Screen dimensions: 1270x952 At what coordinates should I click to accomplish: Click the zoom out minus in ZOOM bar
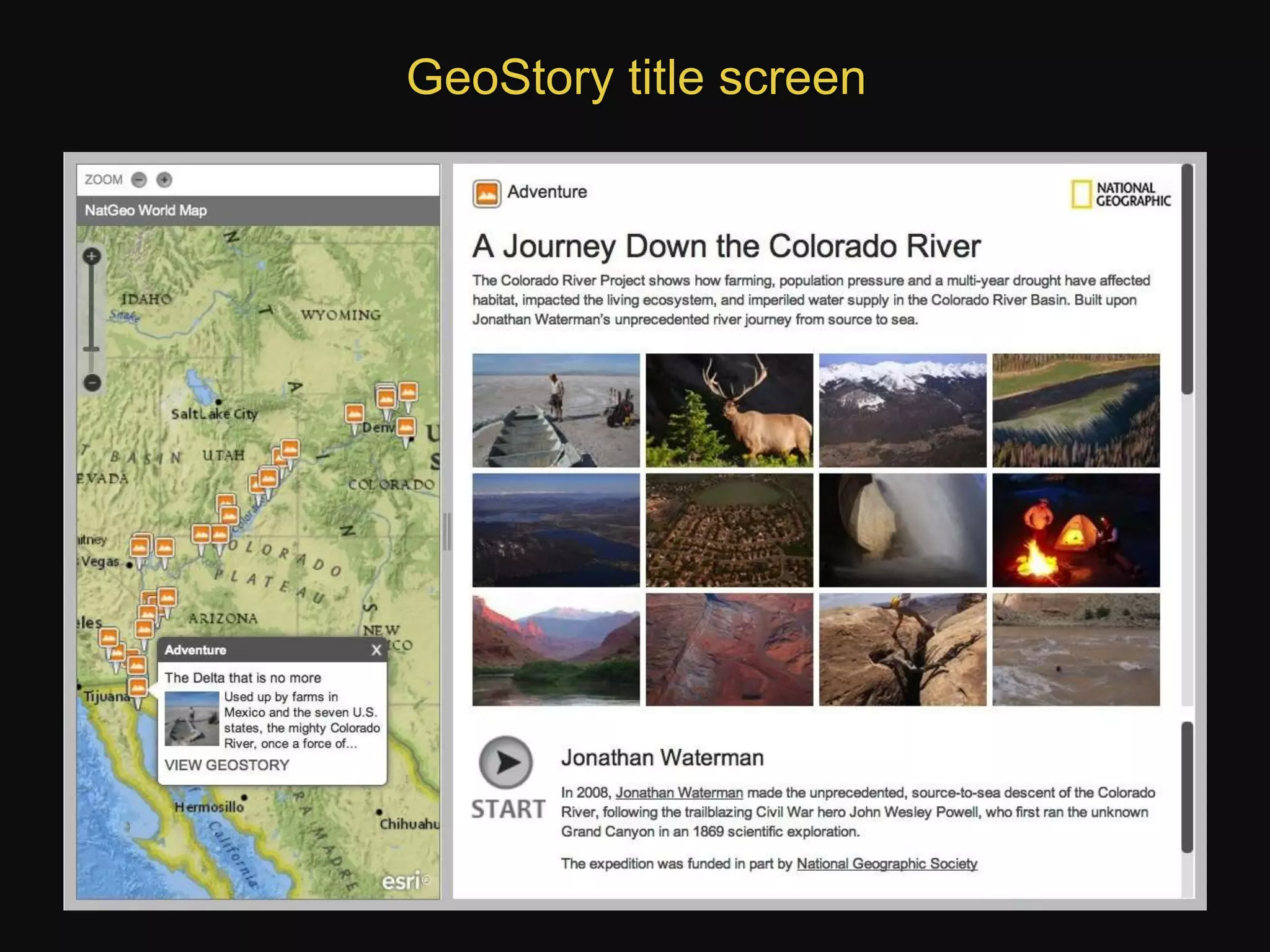pyautogui.click(x=140, y=180)
